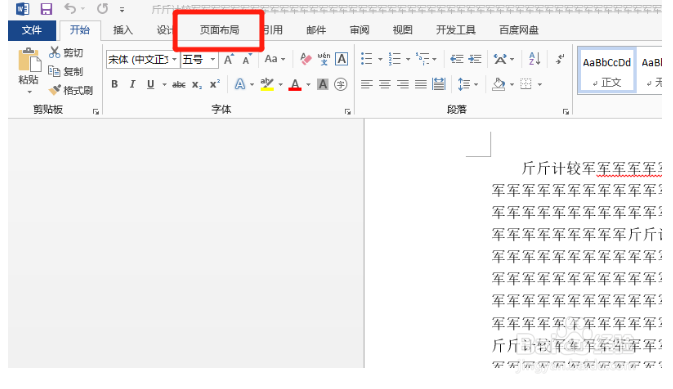Apply paragraph shading paint bucket
The width and height of the screenshot is (673, 389).
pos(498,84)
